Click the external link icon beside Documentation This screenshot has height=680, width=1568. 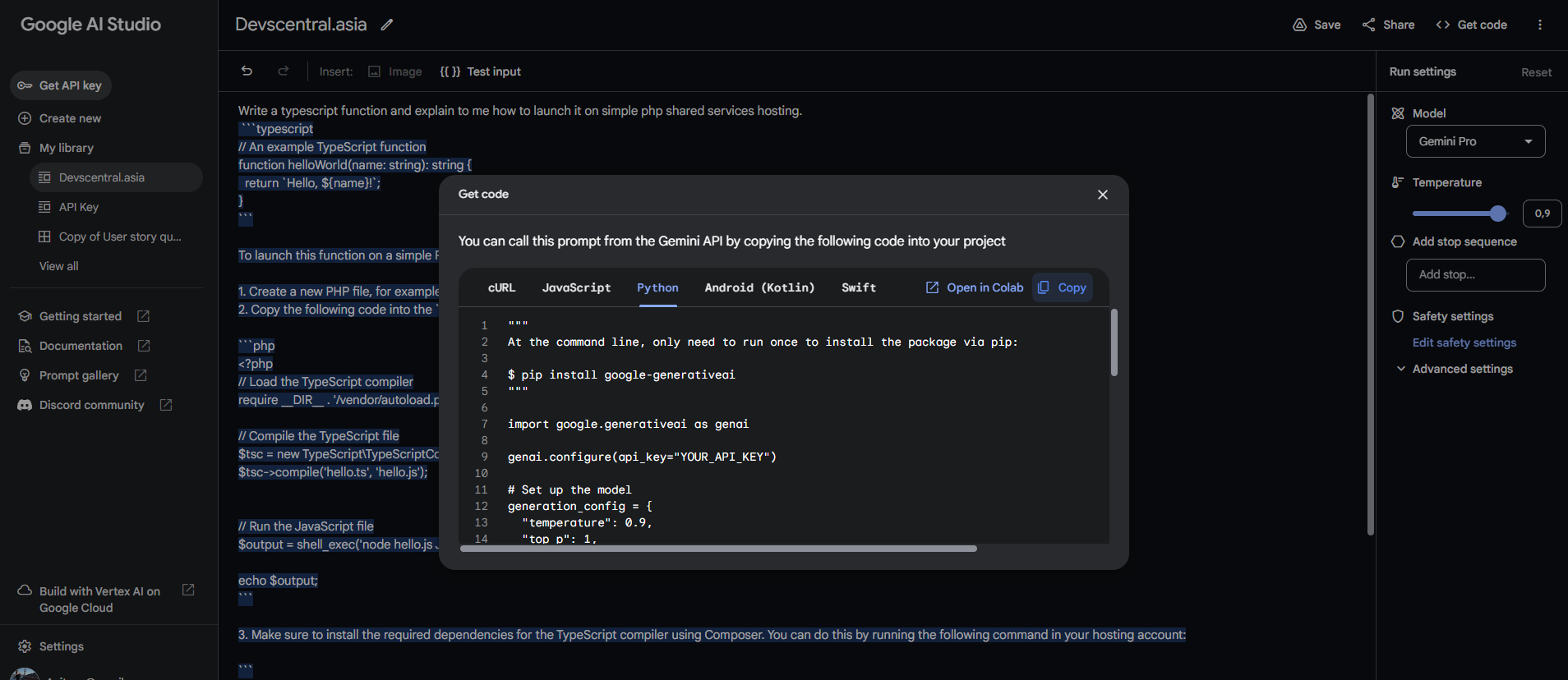coord(144,346)
